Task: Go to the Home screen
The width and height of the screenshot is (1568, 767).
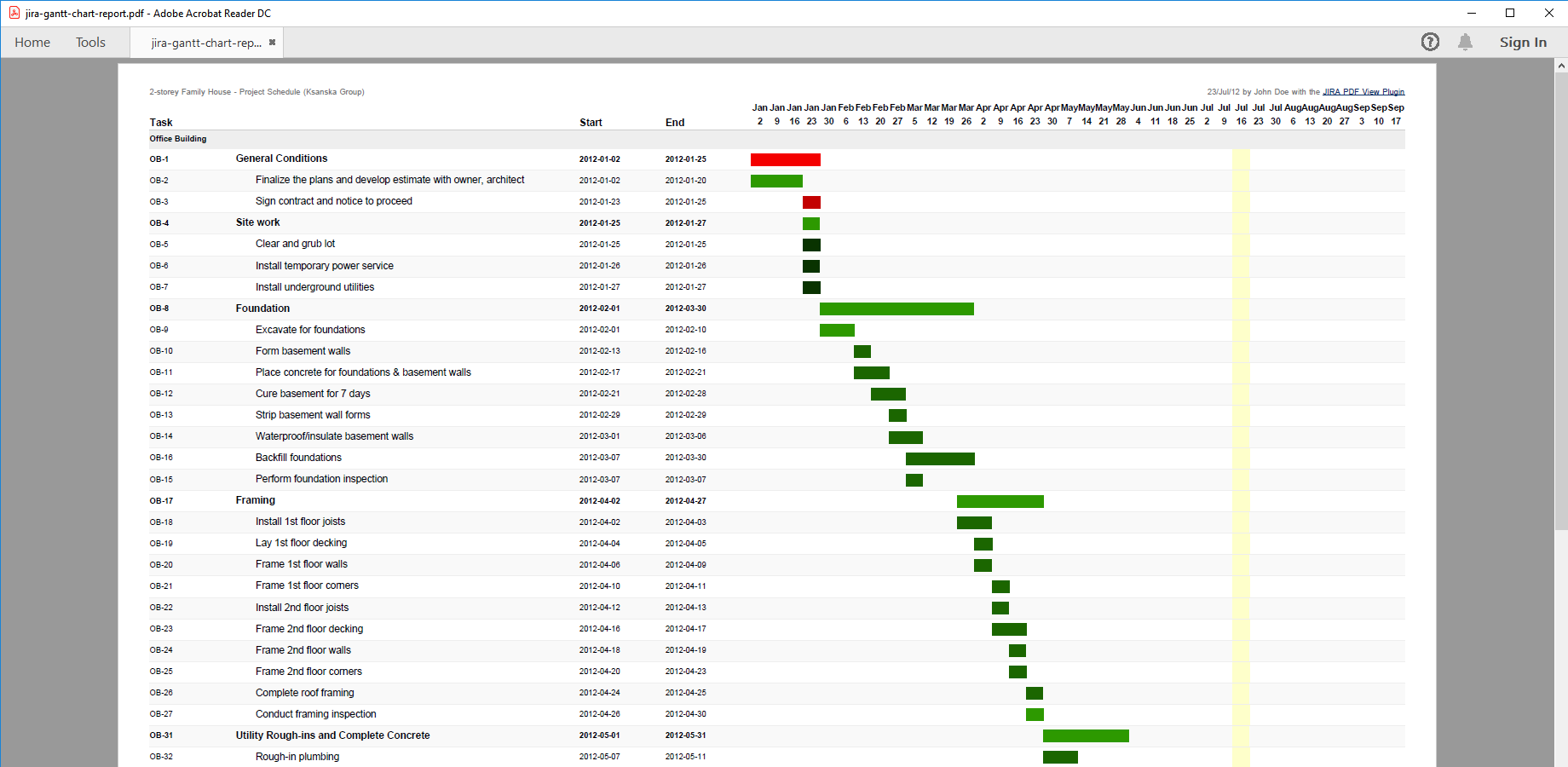Action: (32, 42)
